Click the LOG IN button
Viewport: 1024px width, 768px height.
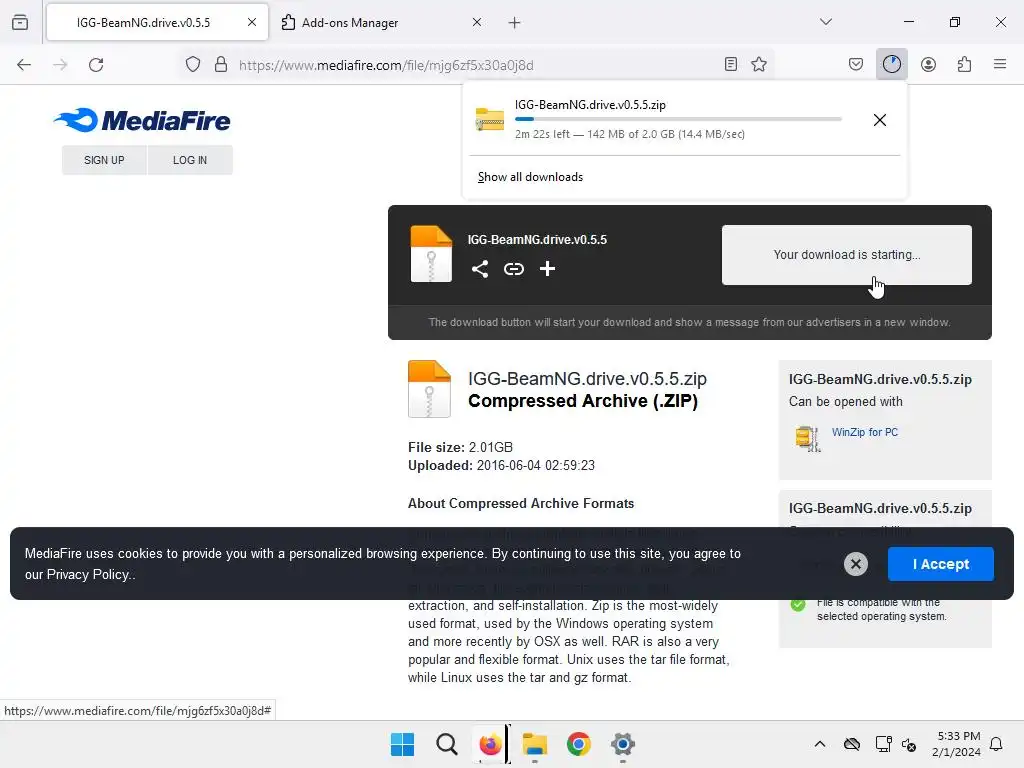(190, 160)
